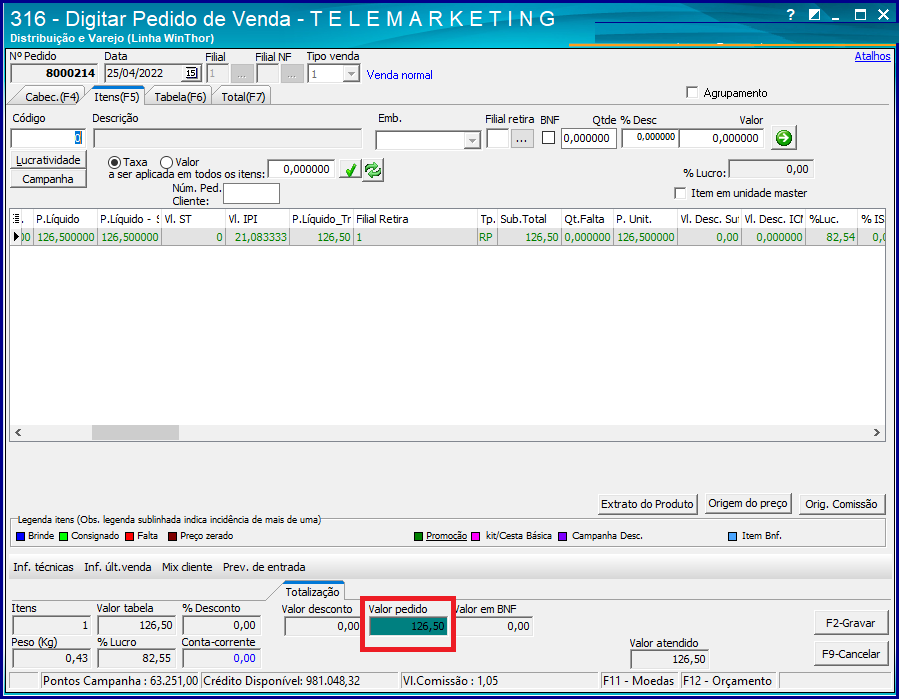
Task: Click the Valor pedido field 126,50
Action: [x=408, y=626]
